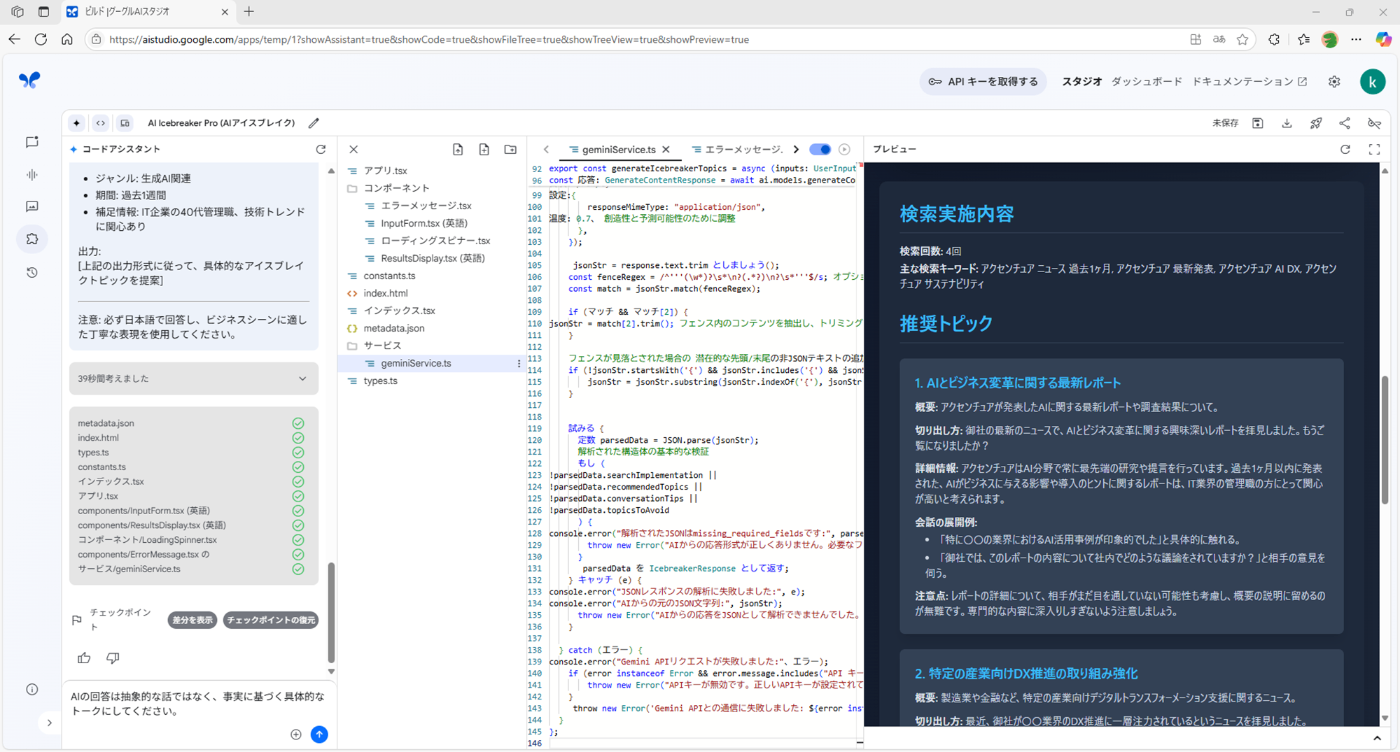
Task: Open index.html in file tree
Action: coord(386,293)
